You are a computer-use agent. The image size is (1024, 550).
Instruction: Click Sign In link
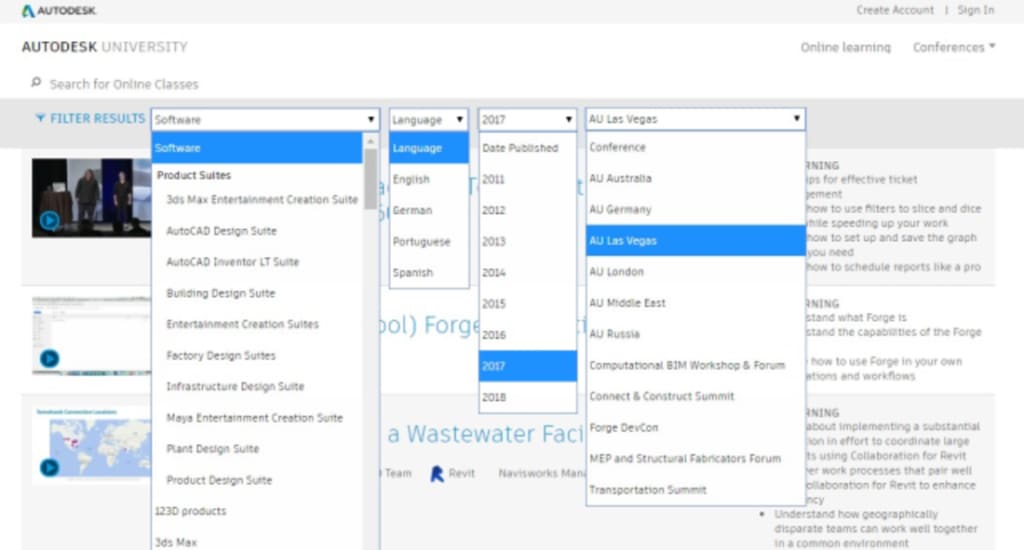(x=976, y=10)
